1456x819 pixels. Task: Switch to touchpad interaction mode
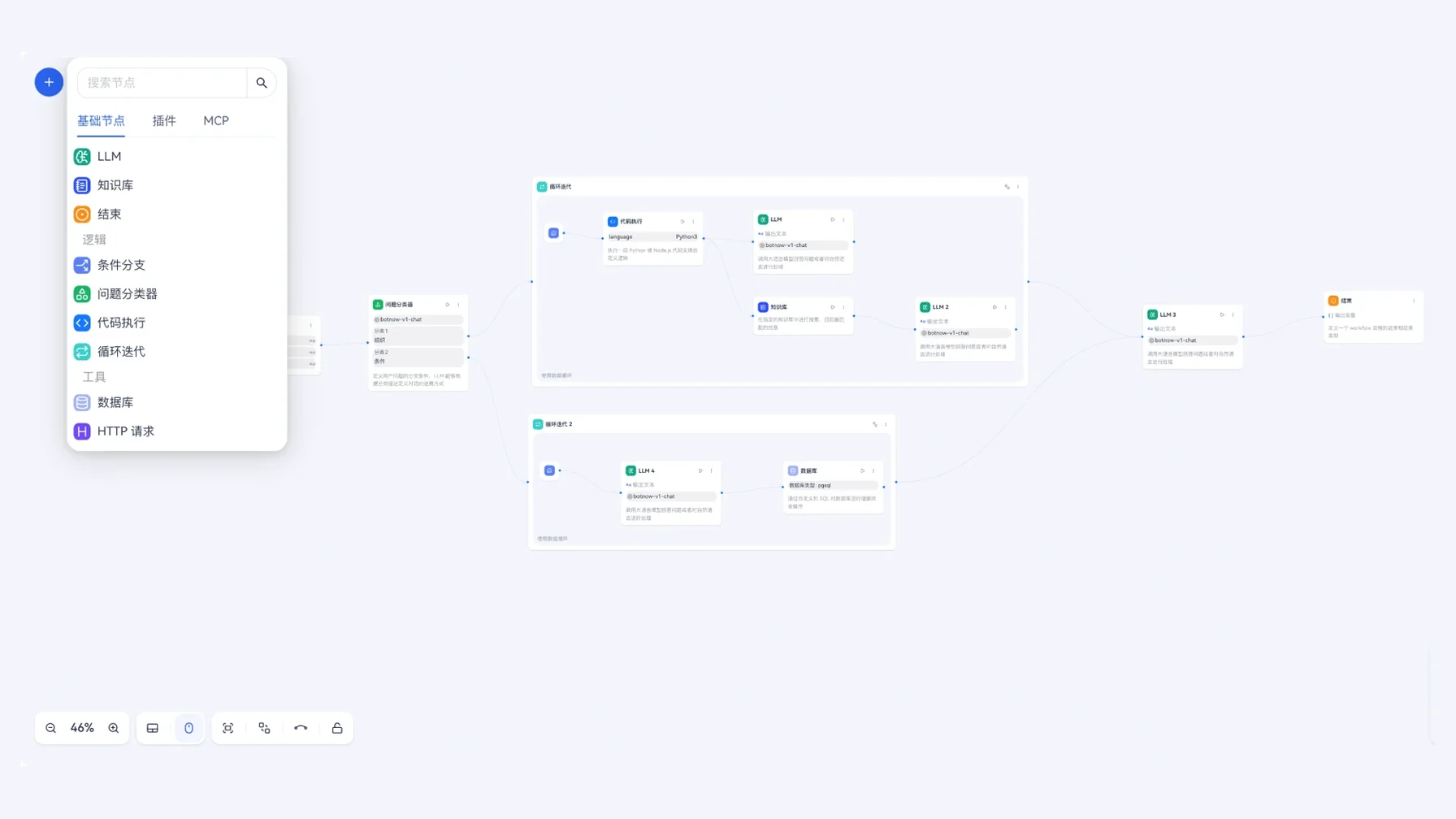pyautogui.click(x=153, y=728)
